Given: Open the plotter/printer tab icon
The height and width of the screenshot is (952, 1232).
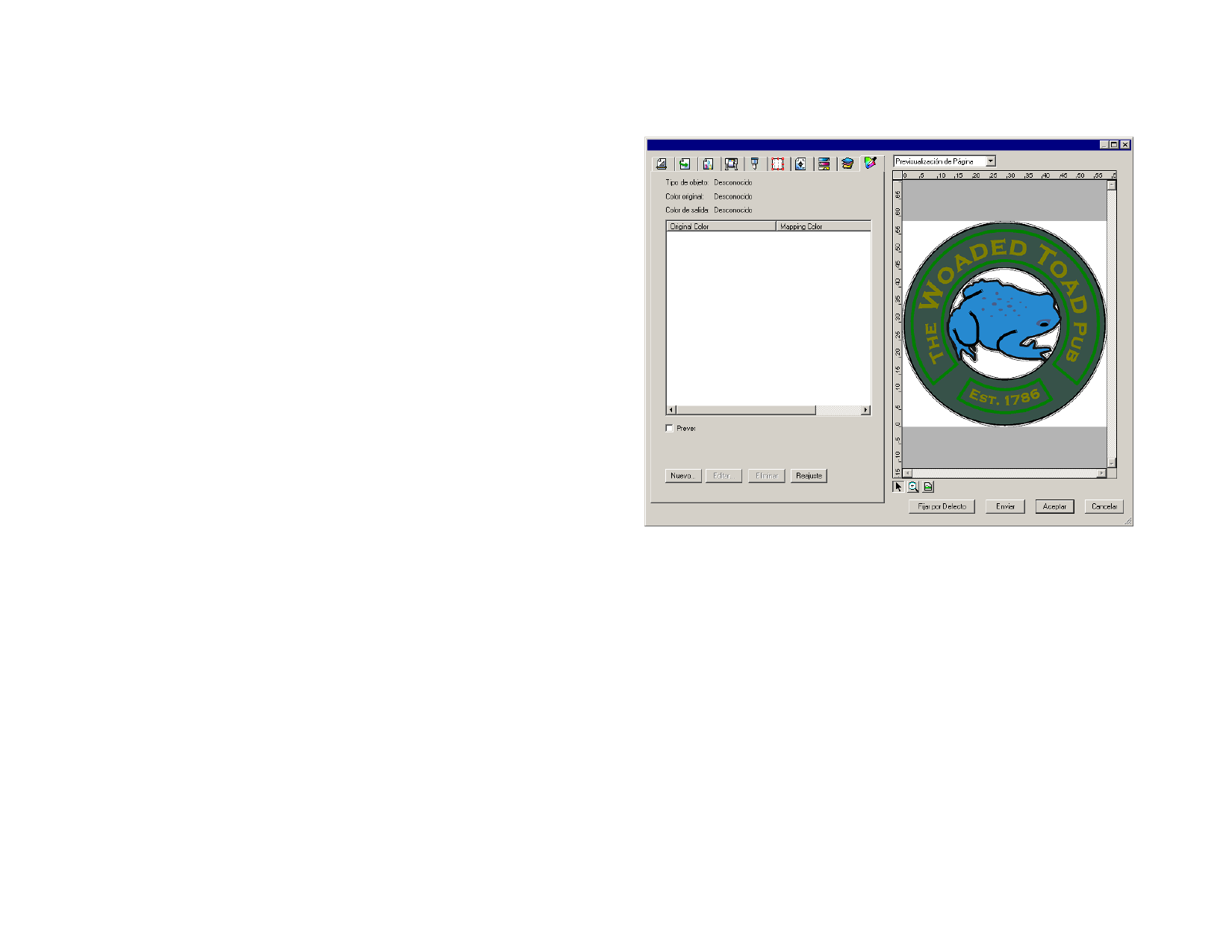Looking at the screenshot, I should (731, 164).
